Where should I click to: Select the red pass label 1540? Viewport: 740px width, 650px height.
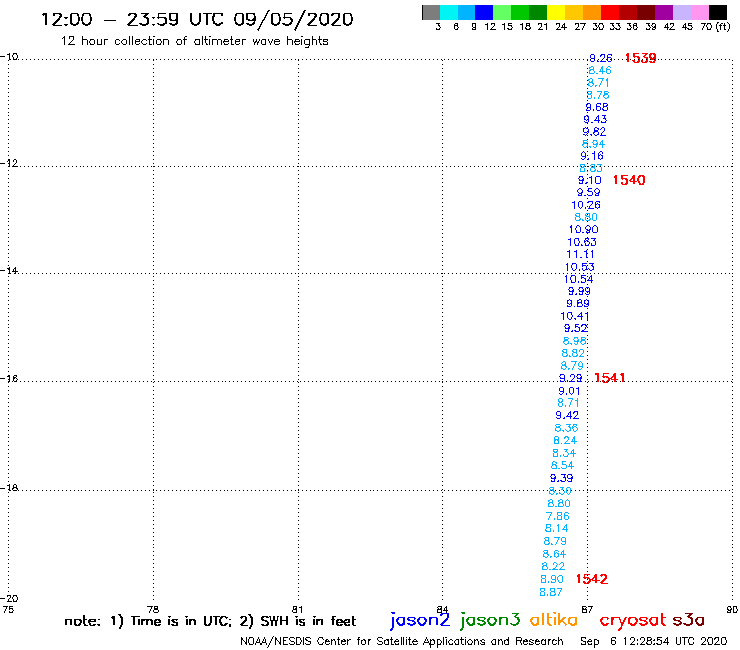tap(629, 180)
